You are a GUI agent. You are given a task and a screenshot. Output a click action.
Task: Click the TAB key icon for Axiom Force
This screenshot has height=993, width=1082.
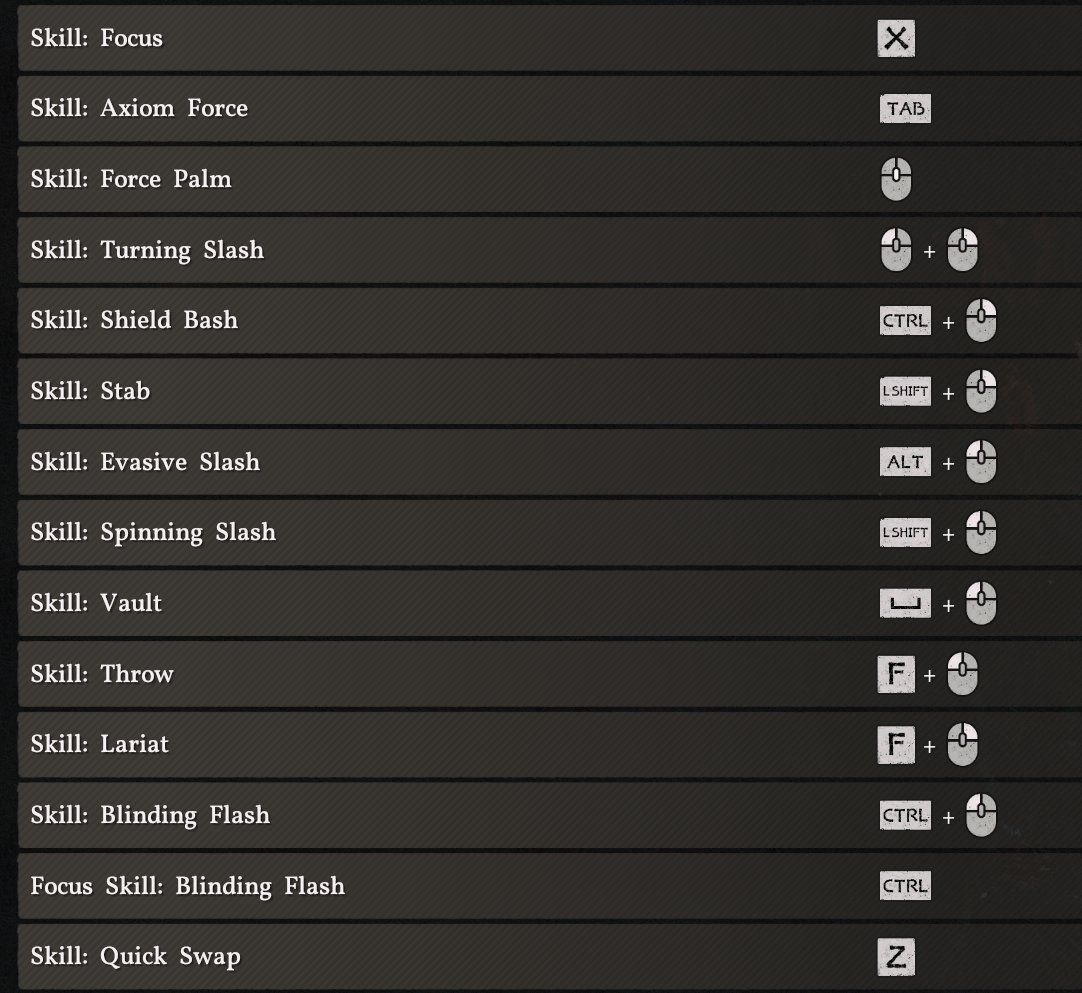(x=905, y=109)
